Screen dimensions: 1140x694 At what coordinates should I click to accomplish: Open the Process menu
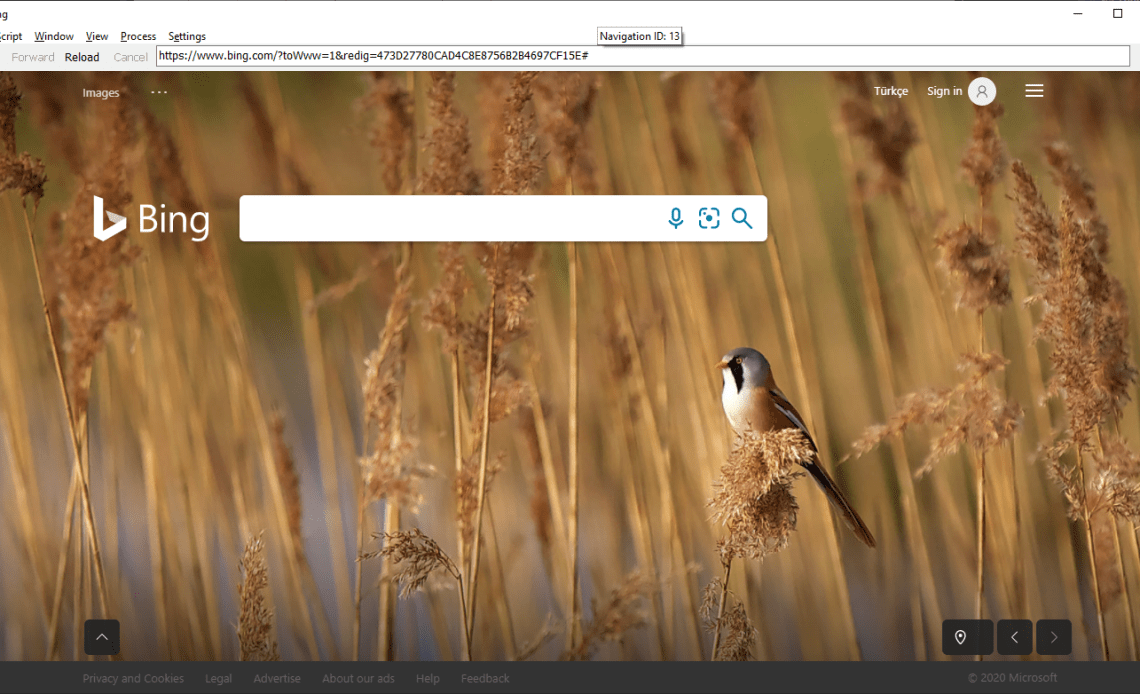(138, 36)
